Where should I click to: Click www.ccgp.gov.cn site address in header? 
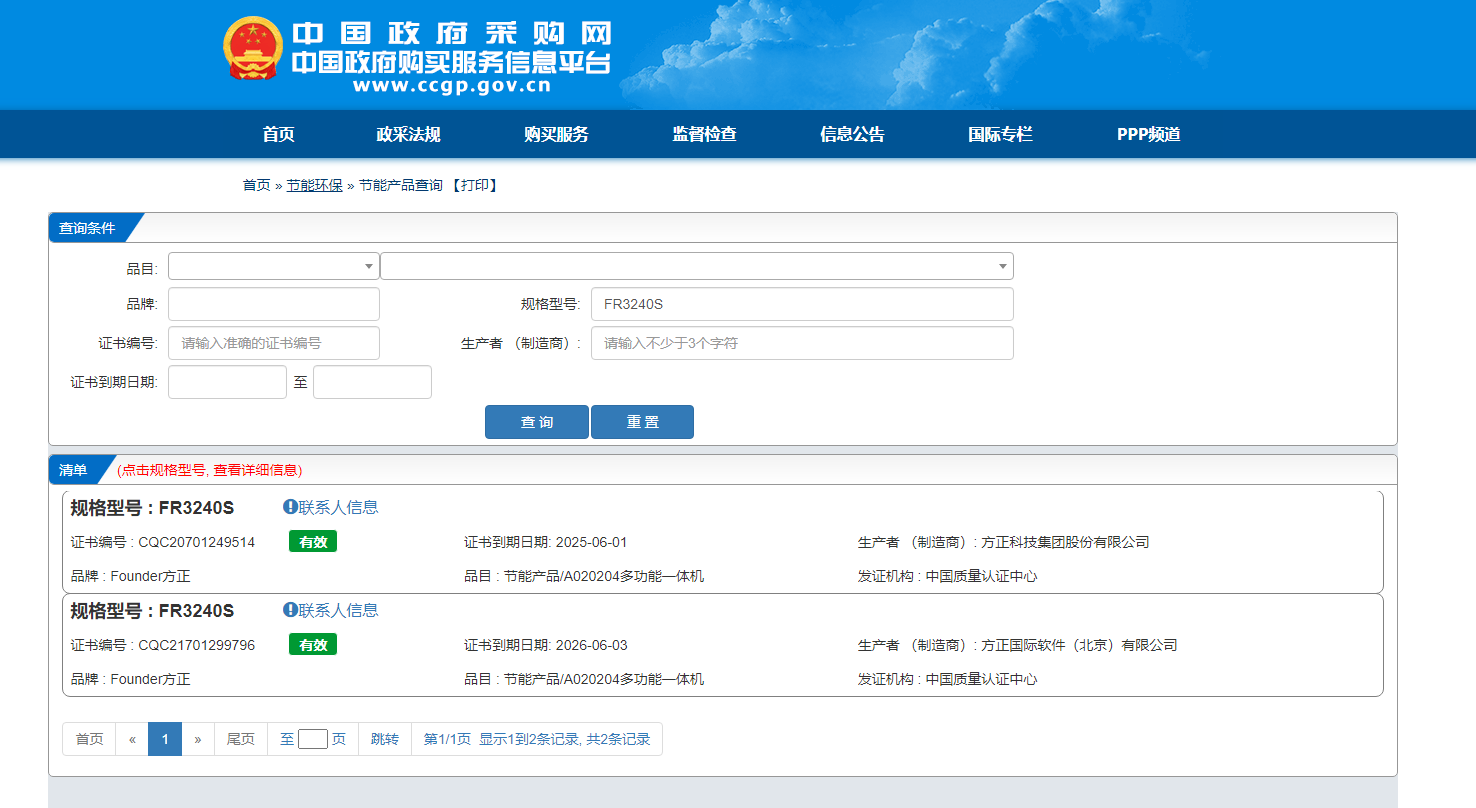[x=451, y=86]
